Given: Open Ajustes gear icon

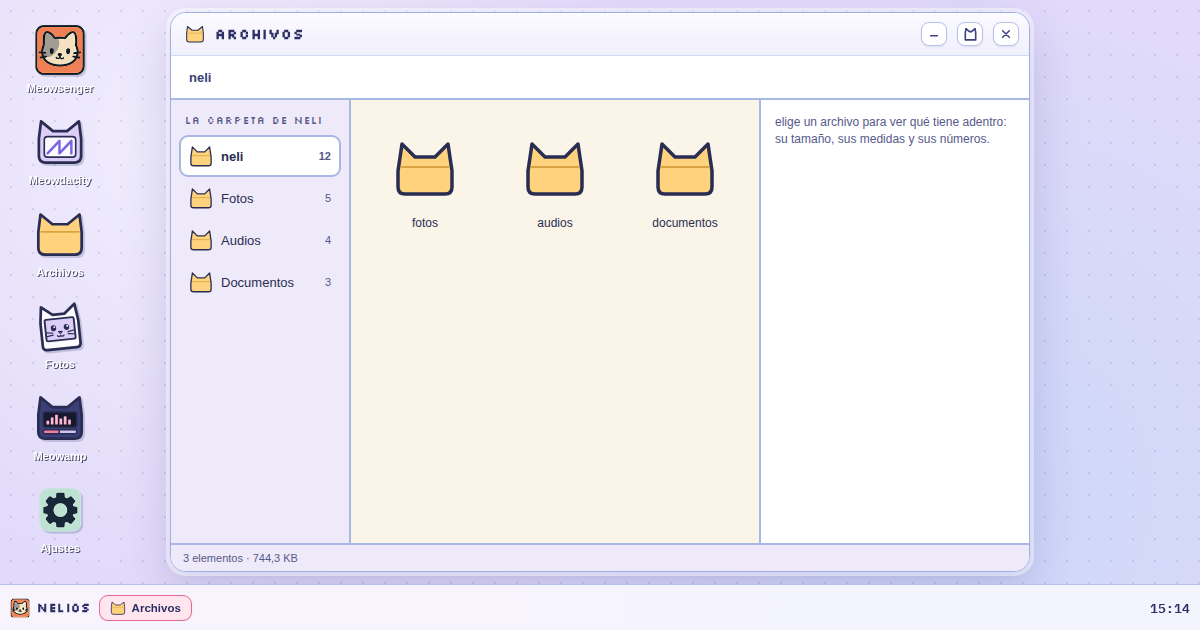Looking at the screenshot, I should tap(60, 519).
